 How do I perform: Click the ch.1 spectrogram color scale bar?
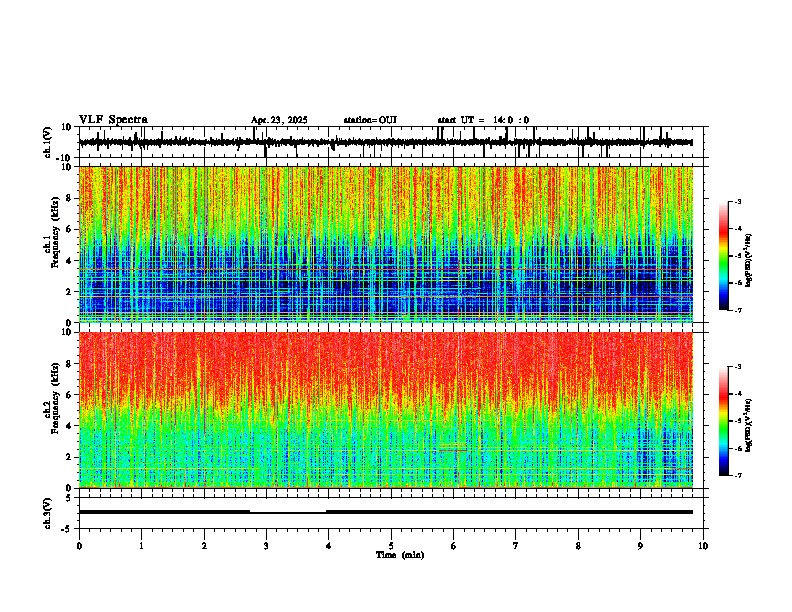tap(724, 256)
